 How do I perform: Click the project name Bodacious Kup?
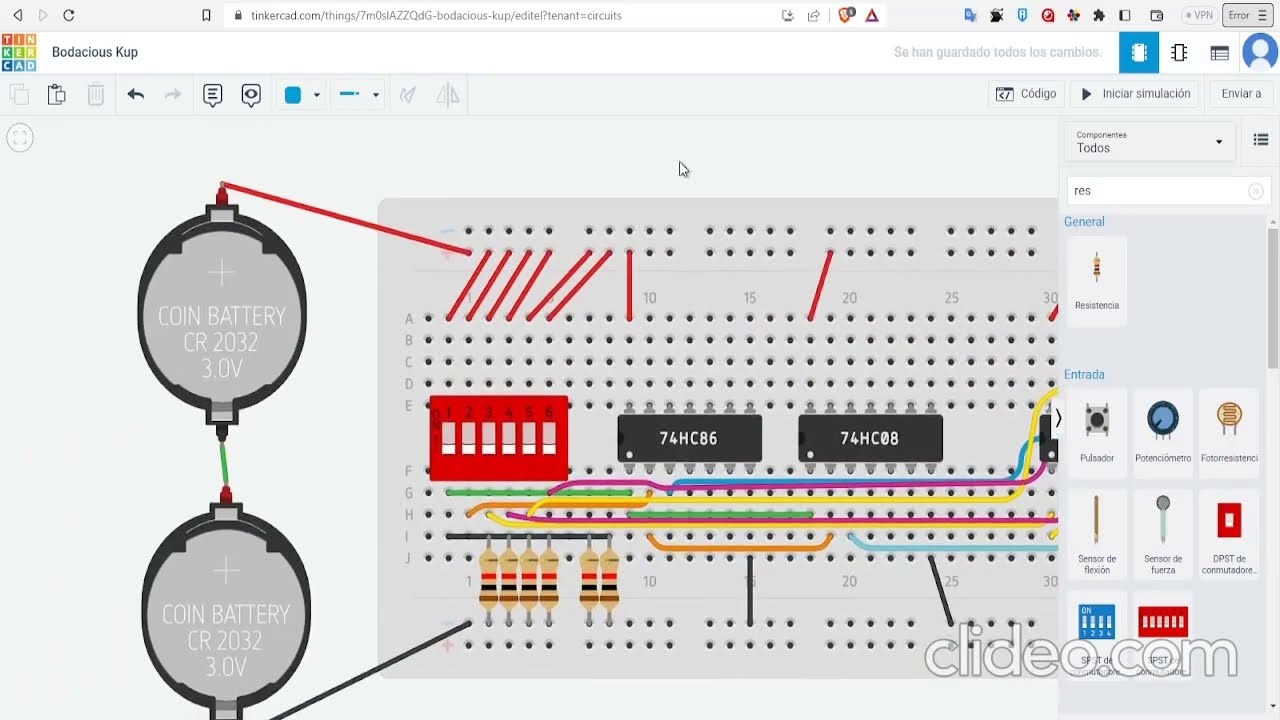click(95, 52)
